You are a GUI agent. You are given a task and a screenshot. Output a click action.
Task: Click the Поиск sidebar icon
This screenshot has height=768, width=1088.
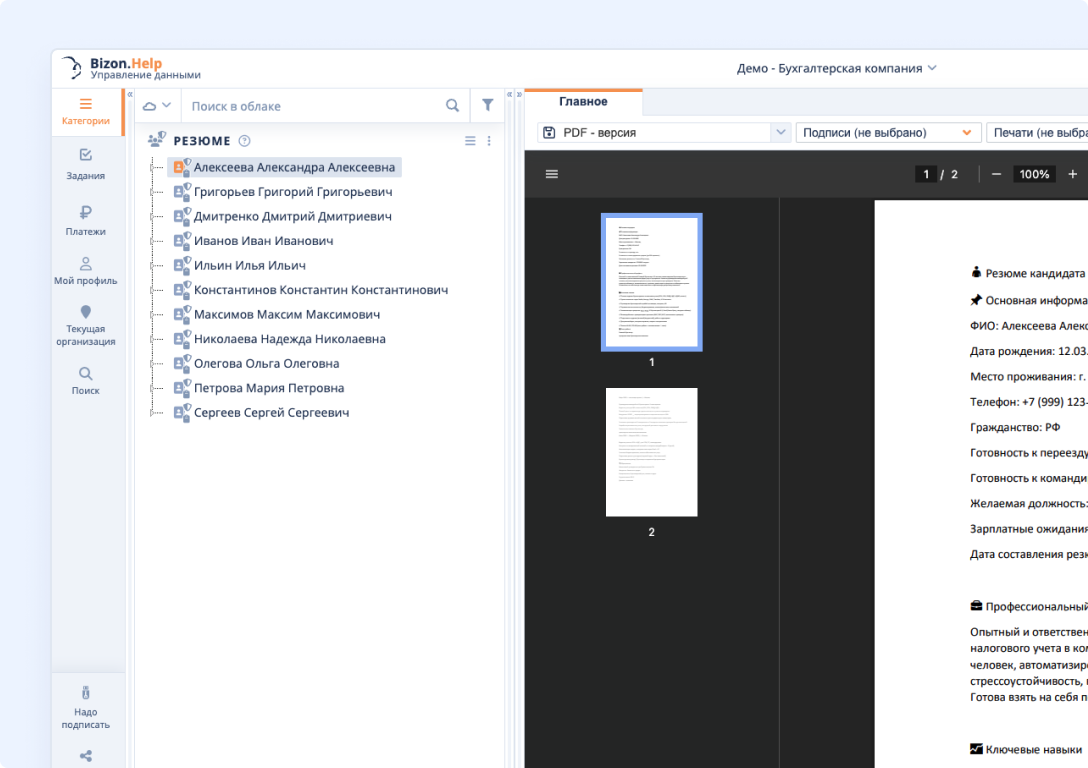coord(85,381)
